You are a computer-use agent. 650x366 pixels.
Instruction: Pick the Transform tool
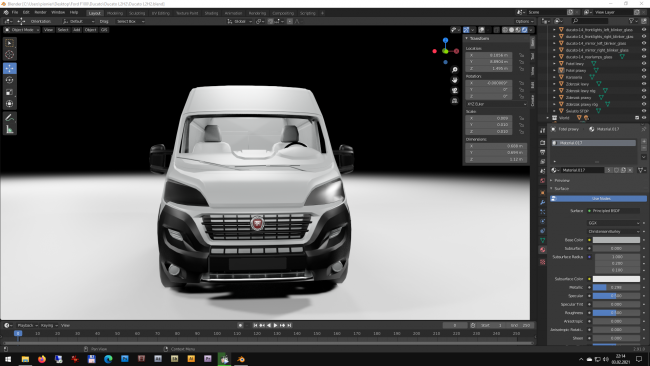pyautogui.click(x=10, y=104)
